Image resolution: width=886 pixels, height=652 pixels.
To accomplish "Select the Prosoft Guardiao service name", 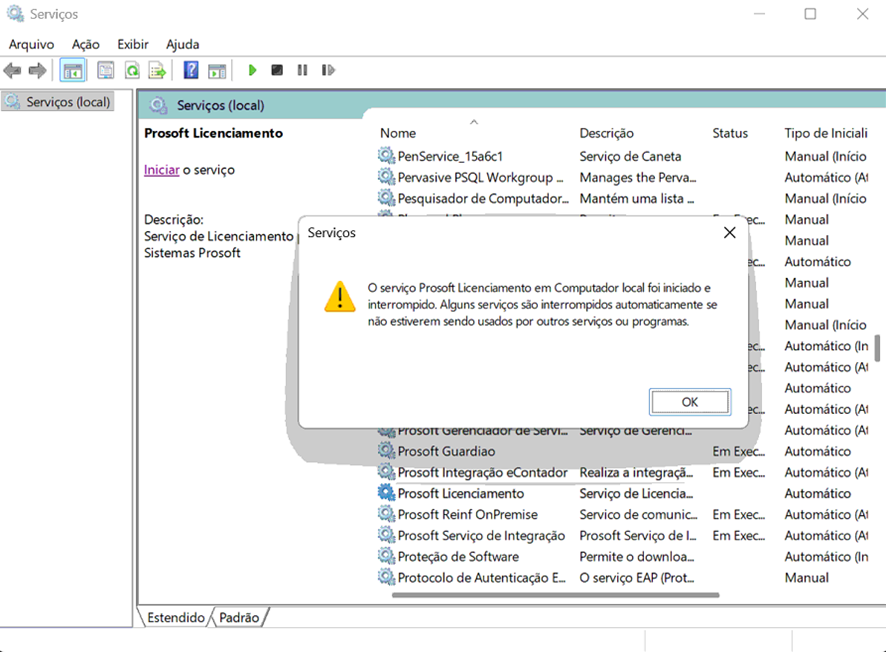I will tap(446, 451).
